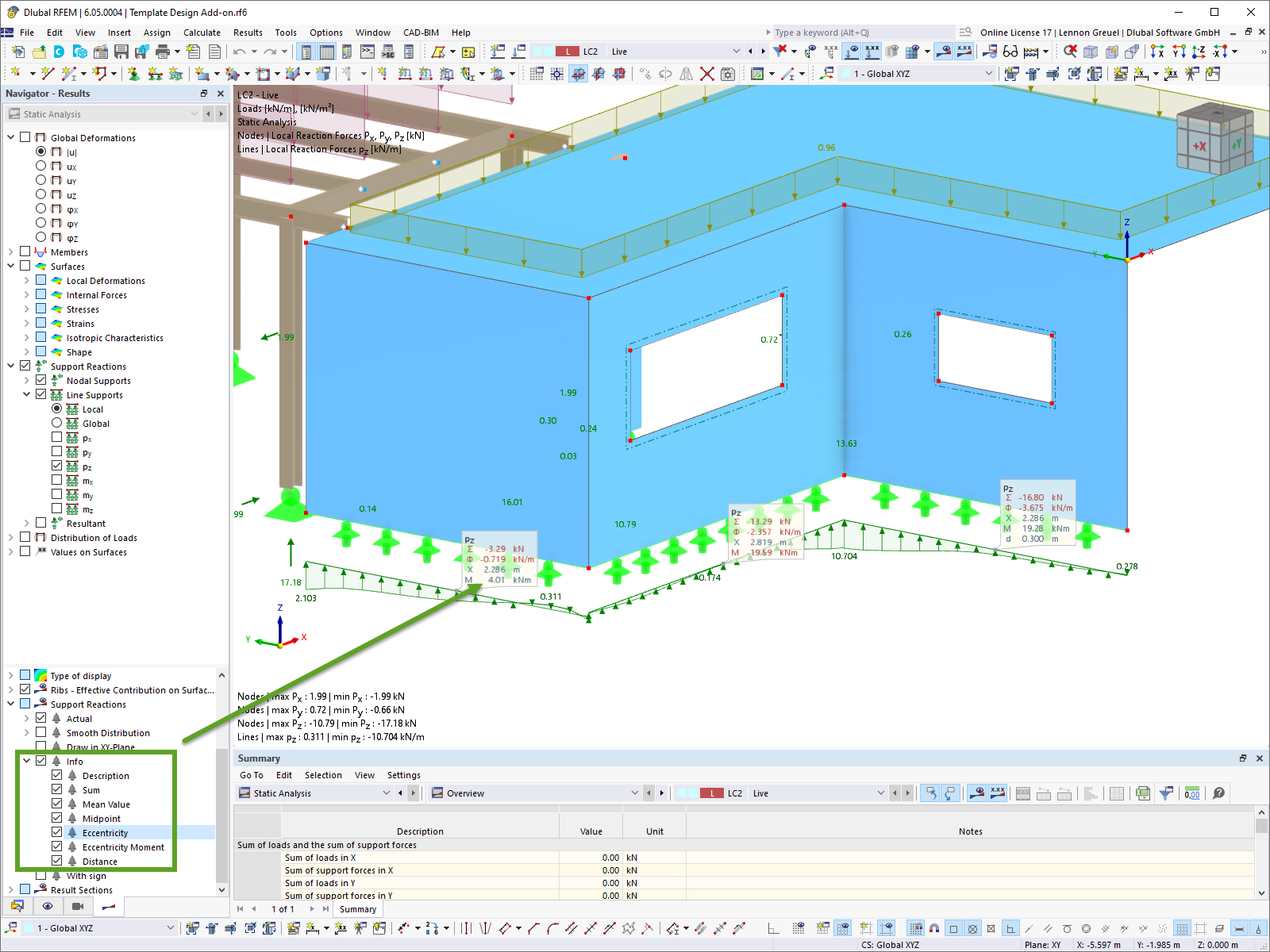1270x952 pixels.
Task: Select the Global radio button under Line Supports
Action: point(57,423)
